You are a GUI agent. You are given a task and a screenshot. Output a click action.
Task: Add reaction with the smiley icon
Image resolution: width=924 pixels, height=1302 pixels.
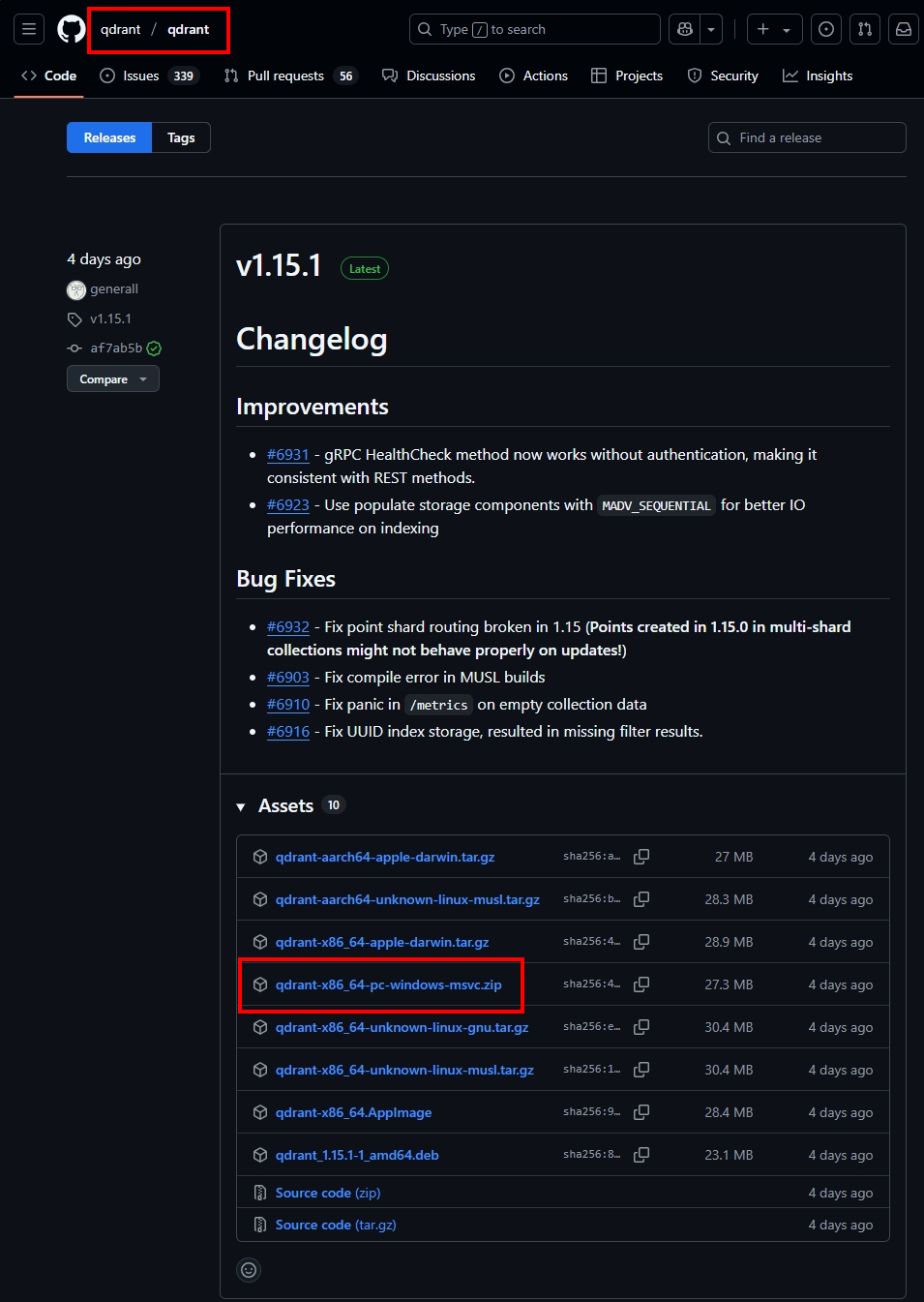point(249,1270)
